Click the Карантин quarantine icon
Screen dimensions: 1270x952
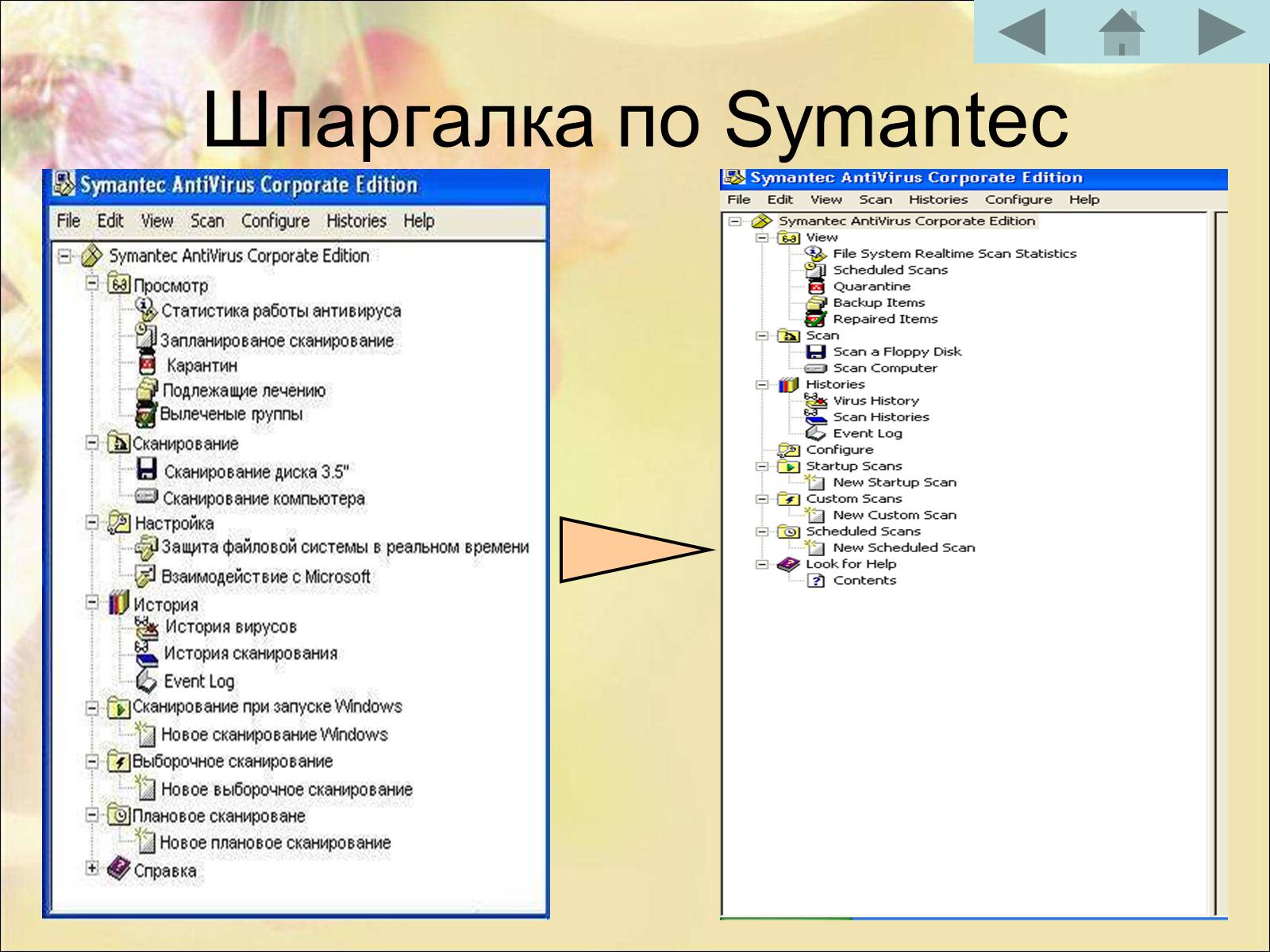[x=147, y=365]
